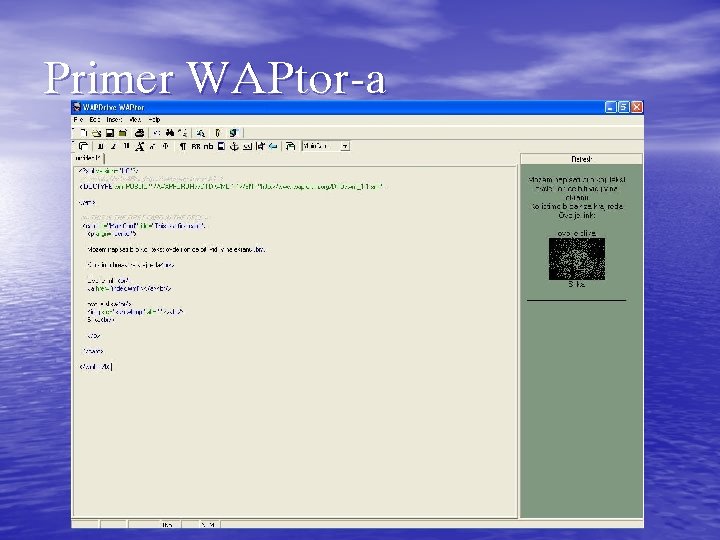
Task: Click the Open file folder icon
Action: coord(96,133)
